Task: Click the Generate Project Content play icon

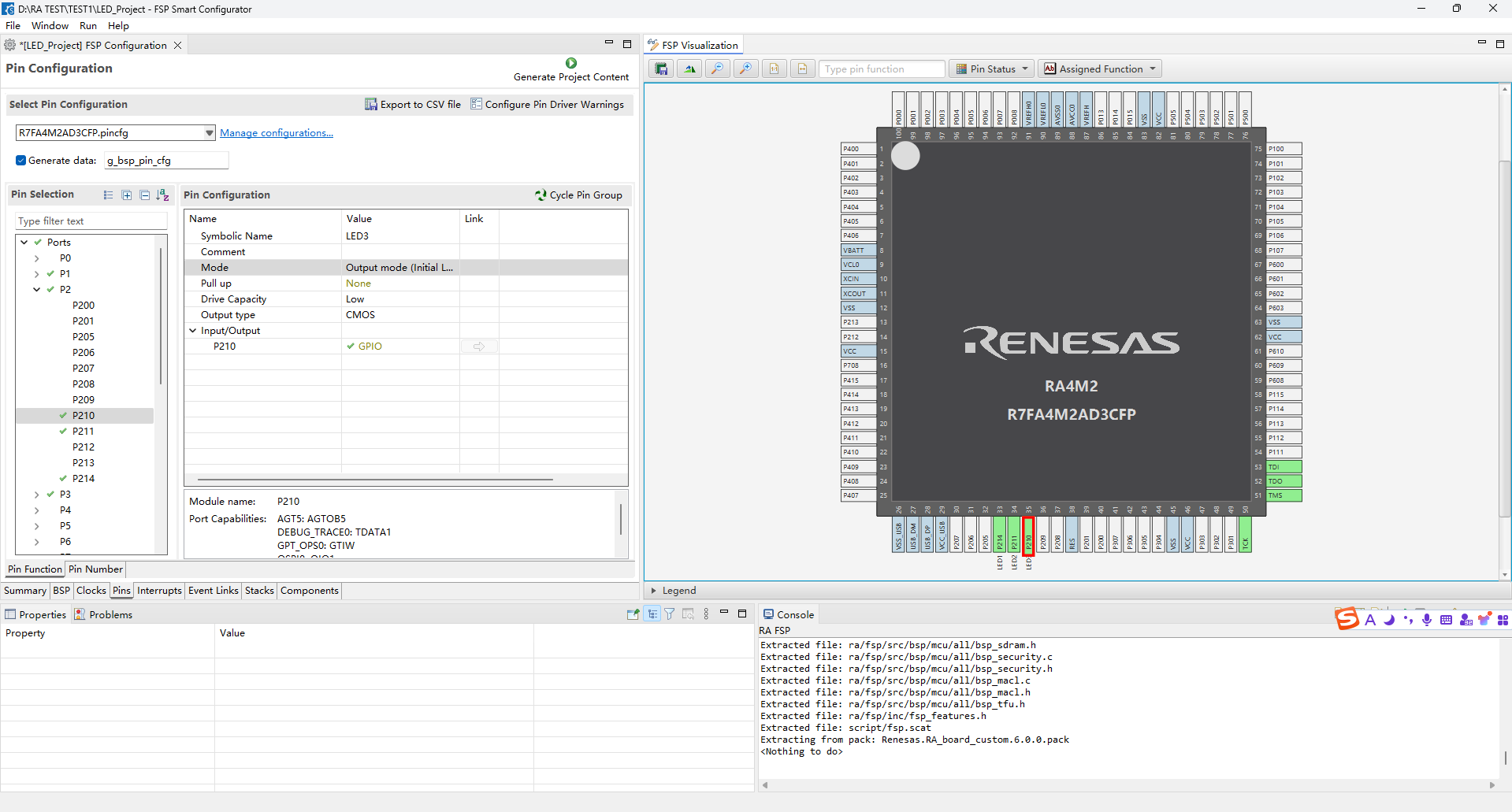Action: click(x=571, y=63)
